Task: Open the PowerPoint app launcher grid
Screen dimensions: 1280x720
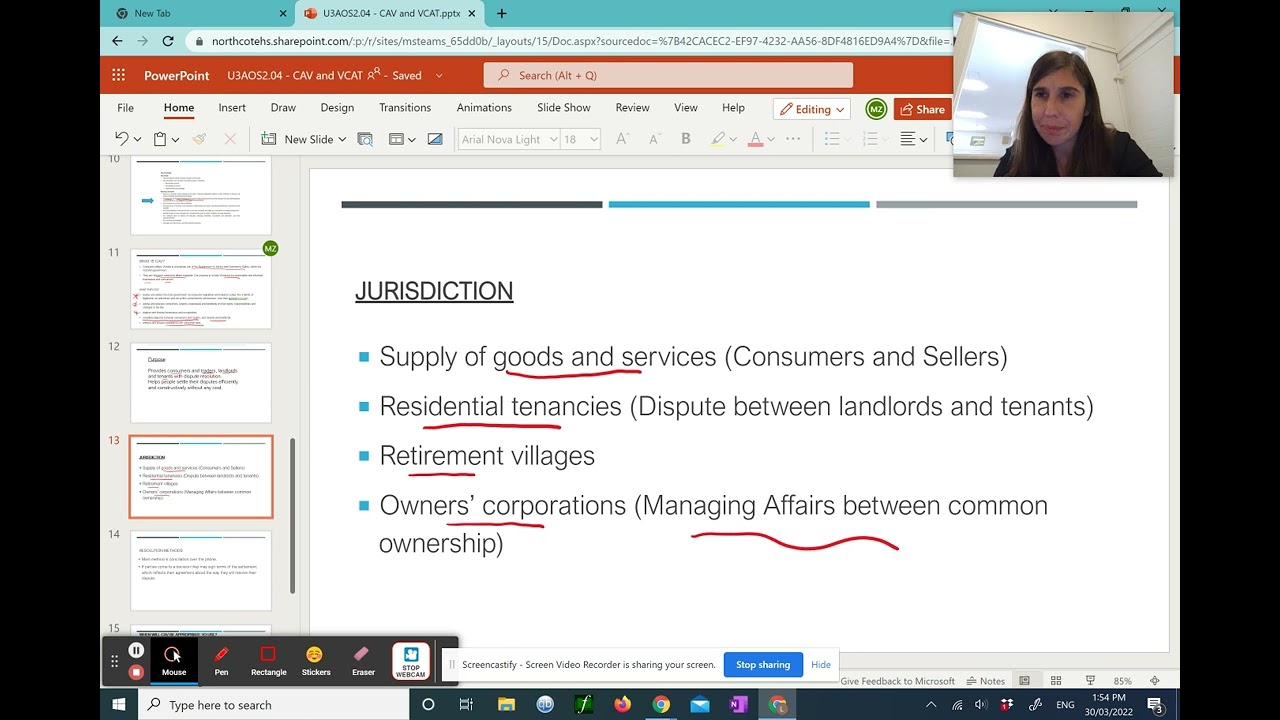Action: 119,75
